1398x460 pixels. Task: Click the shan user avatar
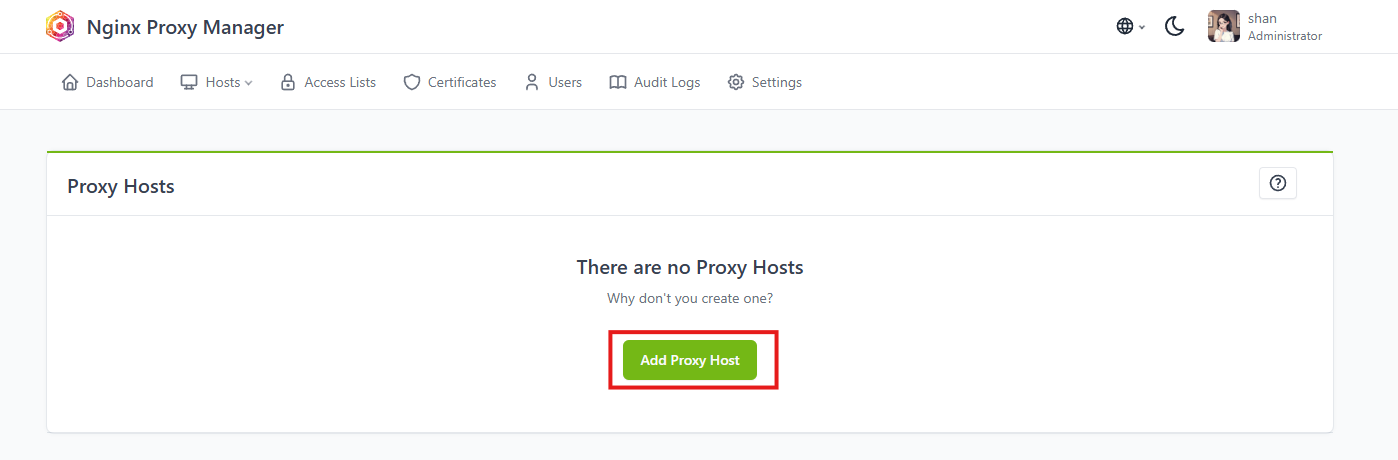point(1224,27)
